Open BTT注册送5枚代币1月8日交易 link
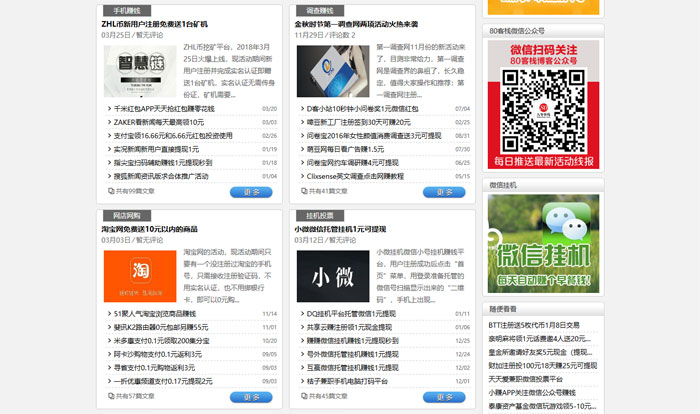The height and width of the screenshot is (414, 700). 533,325
